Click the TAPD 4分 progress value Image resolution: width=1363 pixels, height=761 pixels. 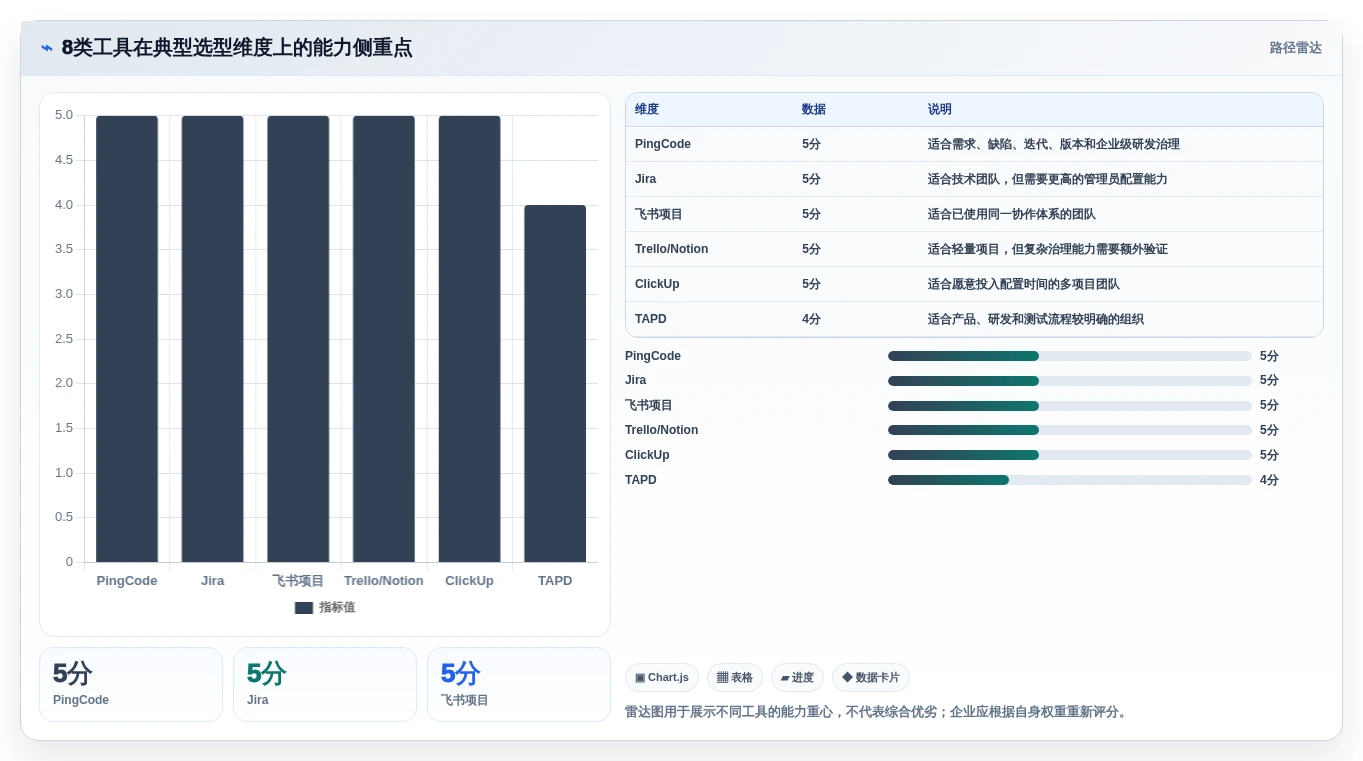[1269, 480]
